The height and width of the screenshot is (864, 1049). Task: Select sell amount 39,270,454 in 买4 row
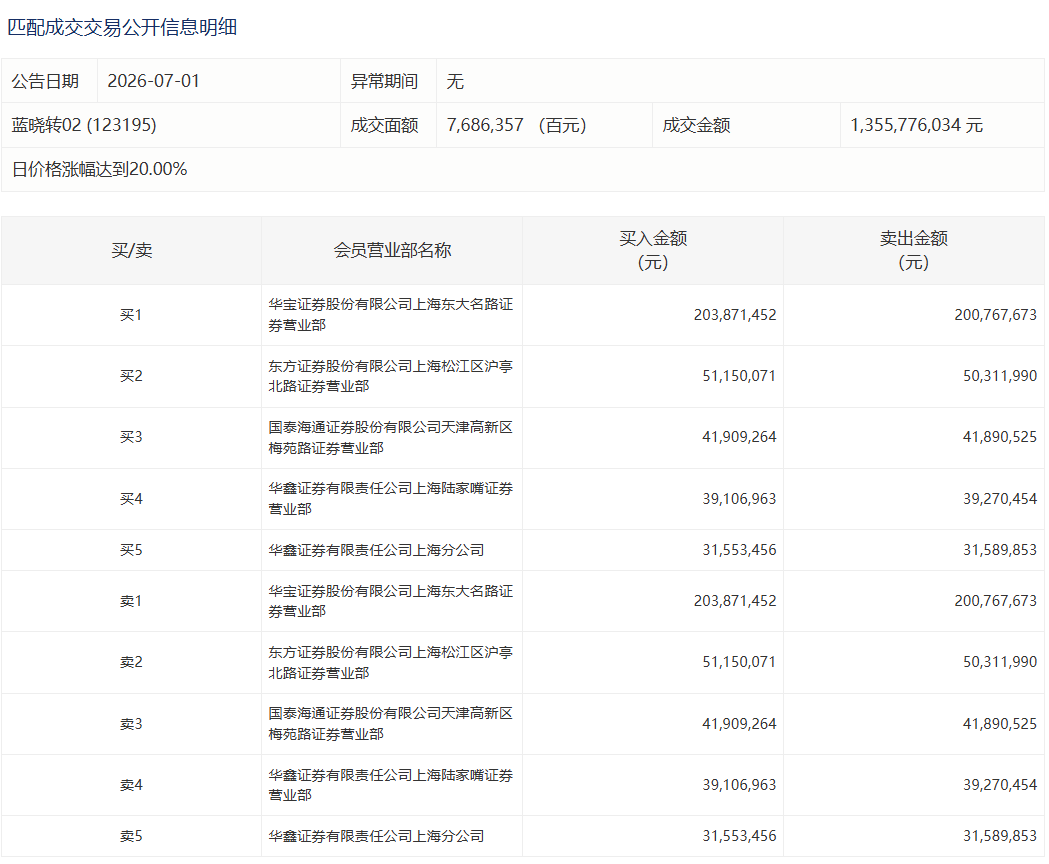[x=1000, y=499]
